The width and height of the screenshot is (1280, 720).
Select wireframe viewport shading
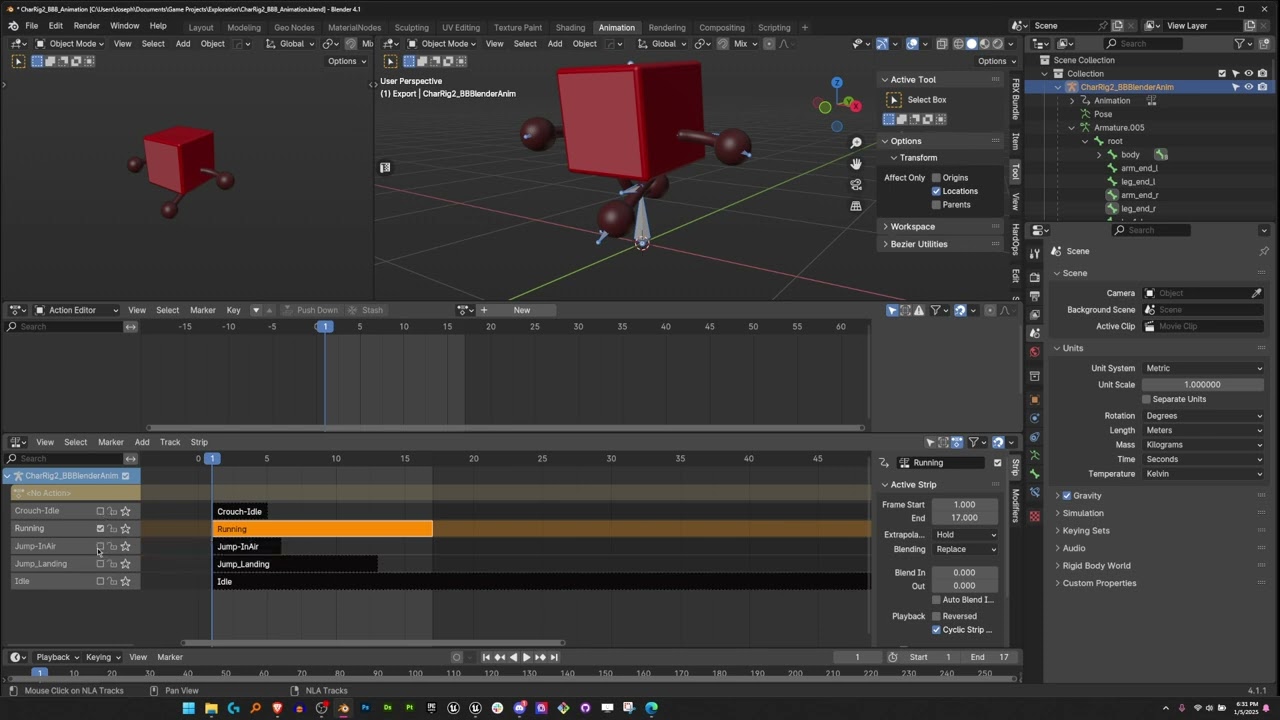tap(958, 44)
